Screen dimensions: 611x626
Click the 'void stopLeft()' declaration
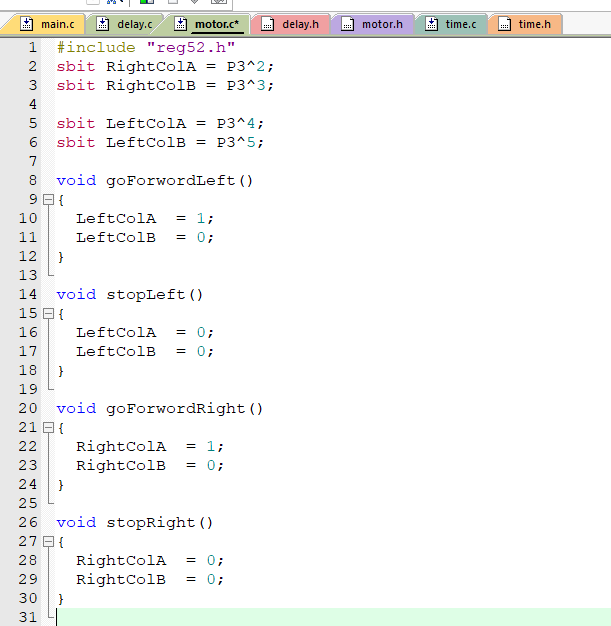[x=130, y=295]
